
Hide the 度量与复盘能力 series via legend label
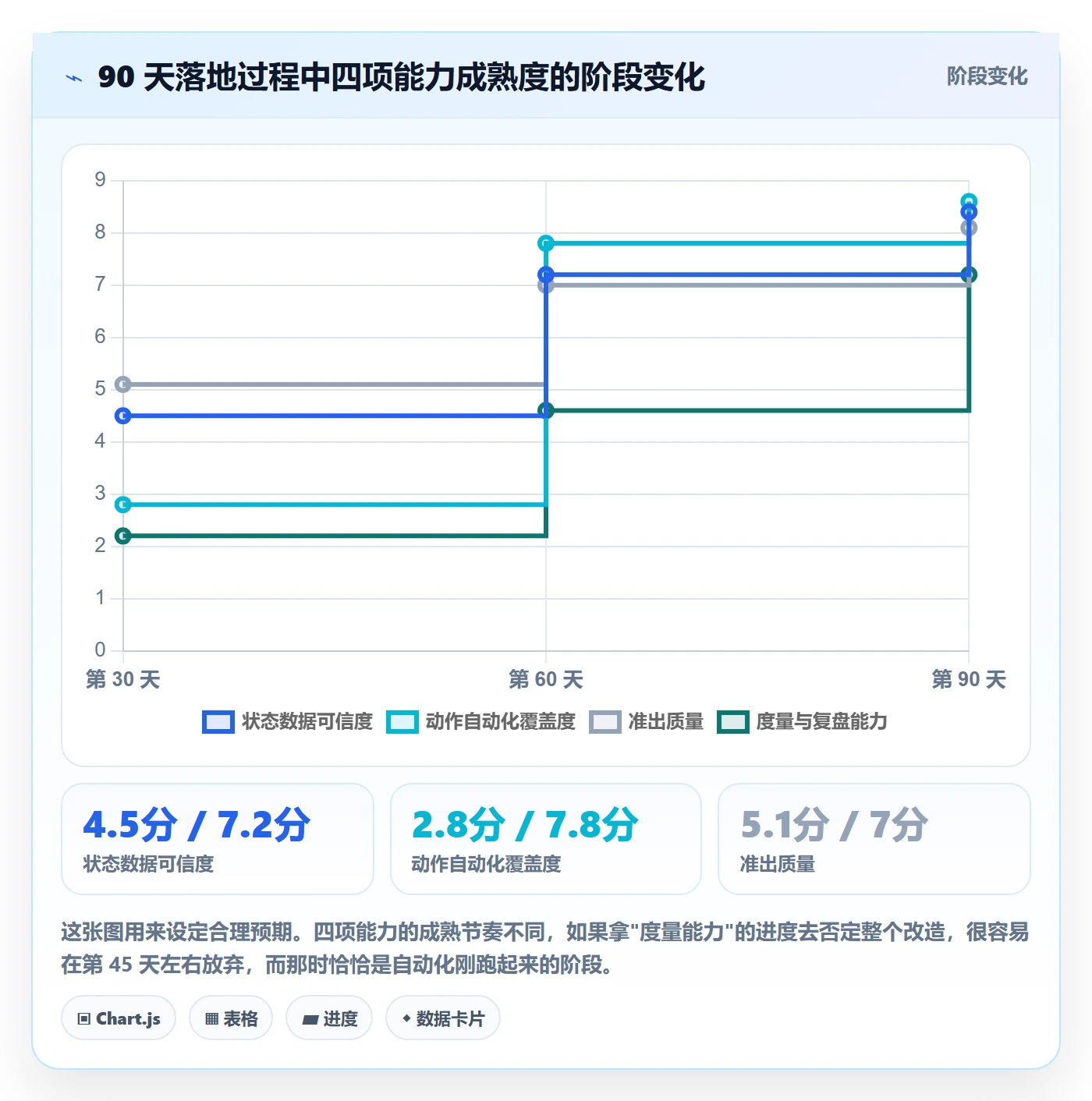click(821, 722)
